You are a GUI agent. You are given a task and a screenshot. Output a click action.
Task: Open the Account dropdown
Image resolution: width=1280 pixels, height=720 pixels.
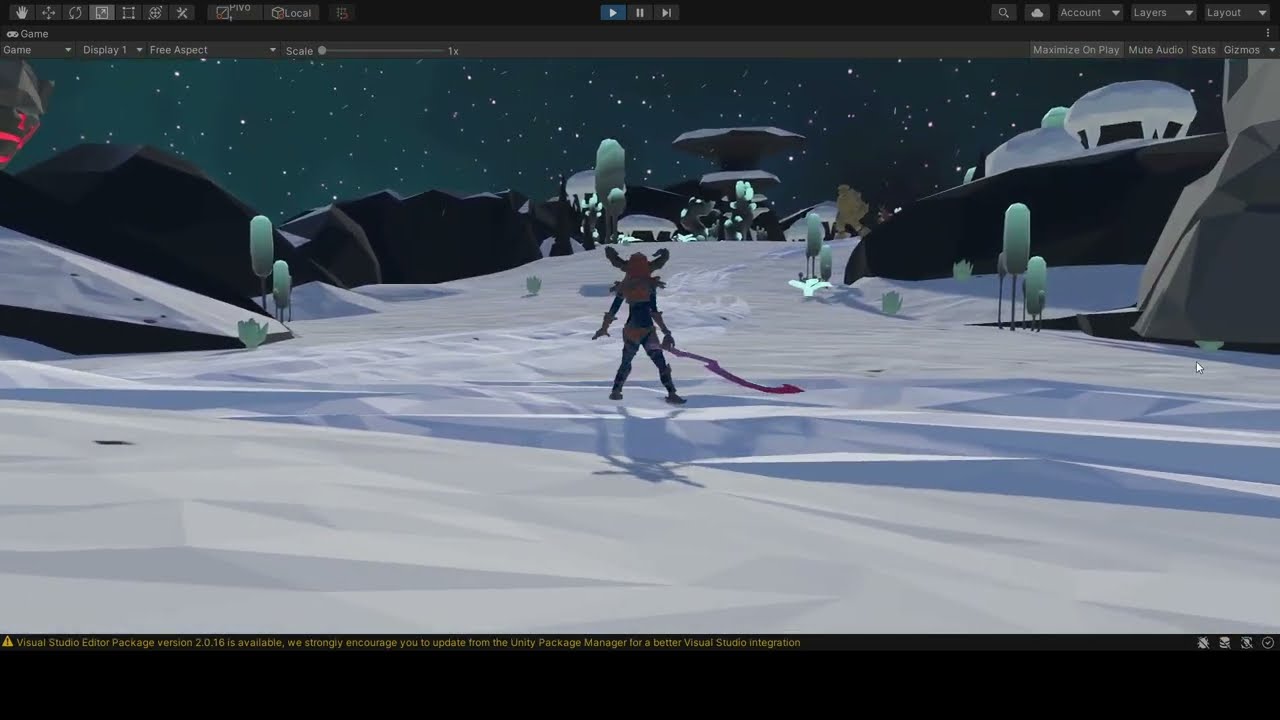pos(1089,13)
